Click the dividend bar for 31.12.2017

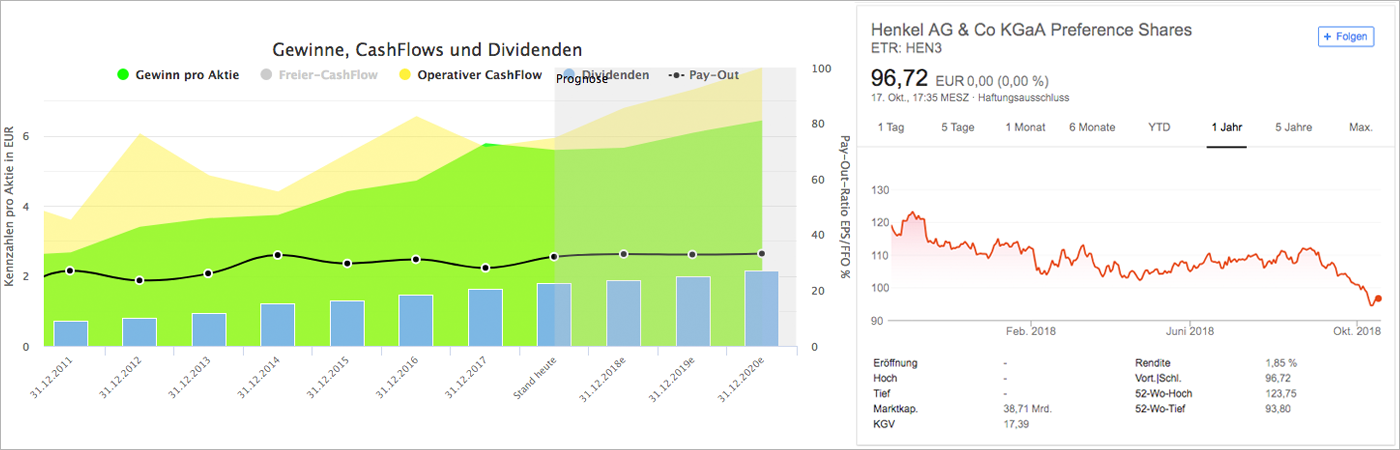point(485,318)
